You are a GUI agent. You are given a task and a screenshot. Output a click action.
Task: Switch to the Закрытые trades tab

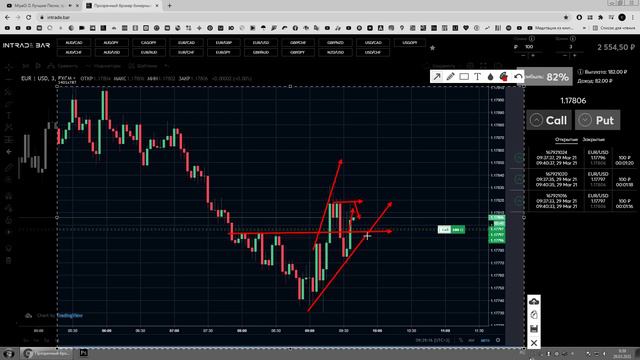(593, 140)
